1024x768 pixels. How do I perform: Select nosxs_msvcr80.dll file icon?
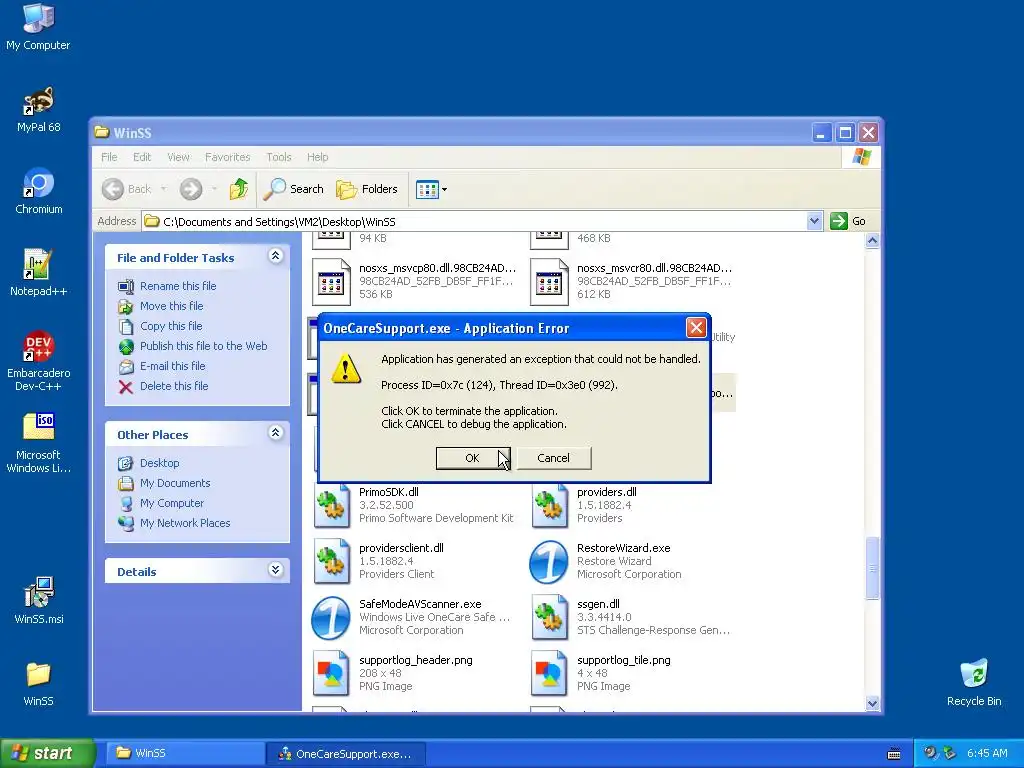pos(549,281)
